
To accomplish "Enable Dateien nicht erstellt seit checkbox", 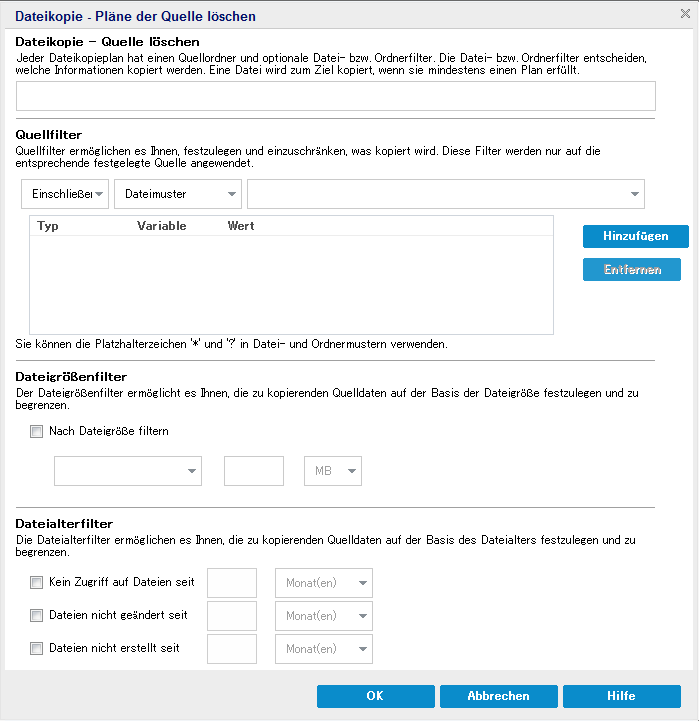I will point(37,648).
